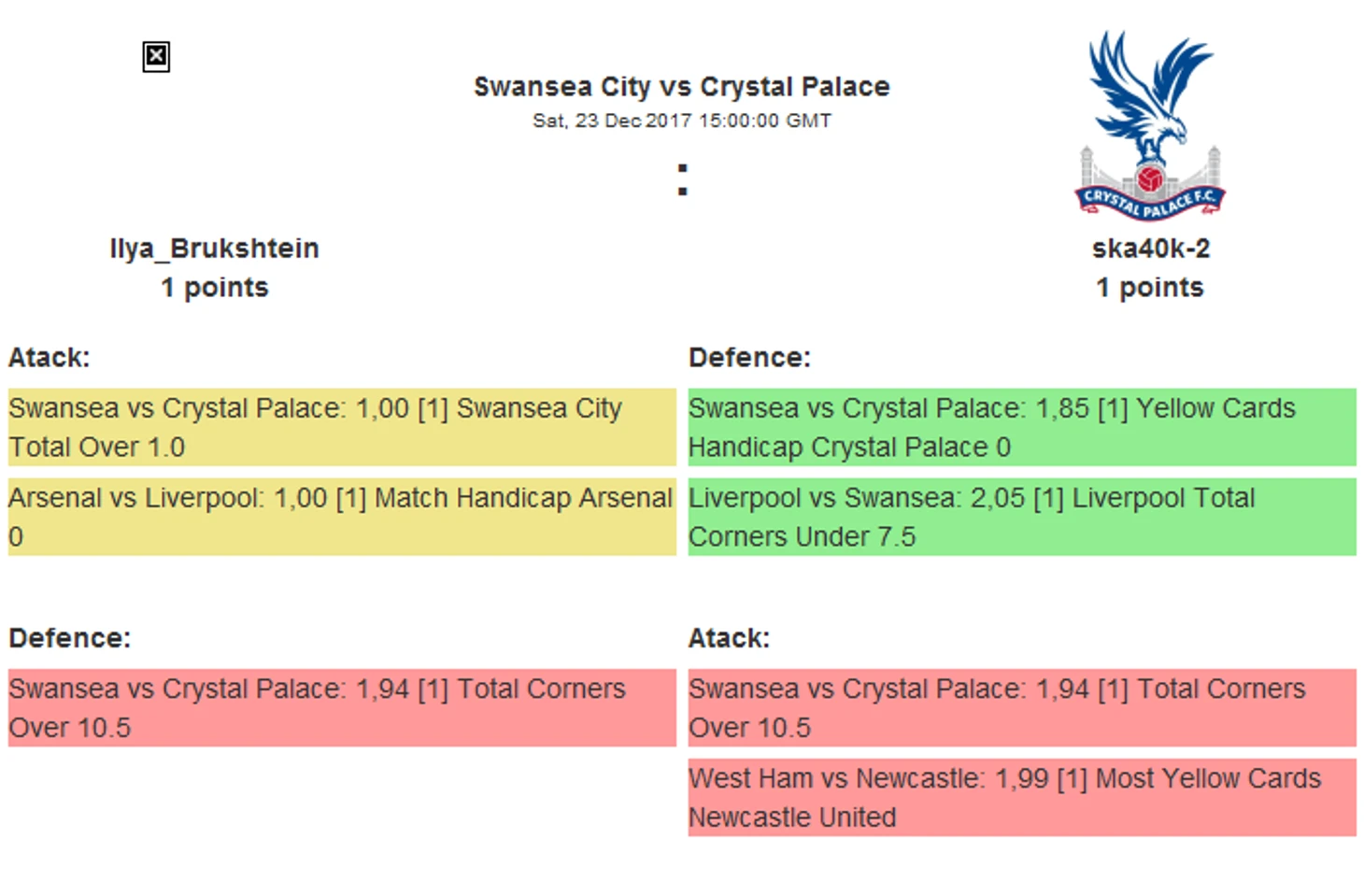Open the Ilya_Brukshtein user profile name
The image size is (1364, 896).
(214, 249)
